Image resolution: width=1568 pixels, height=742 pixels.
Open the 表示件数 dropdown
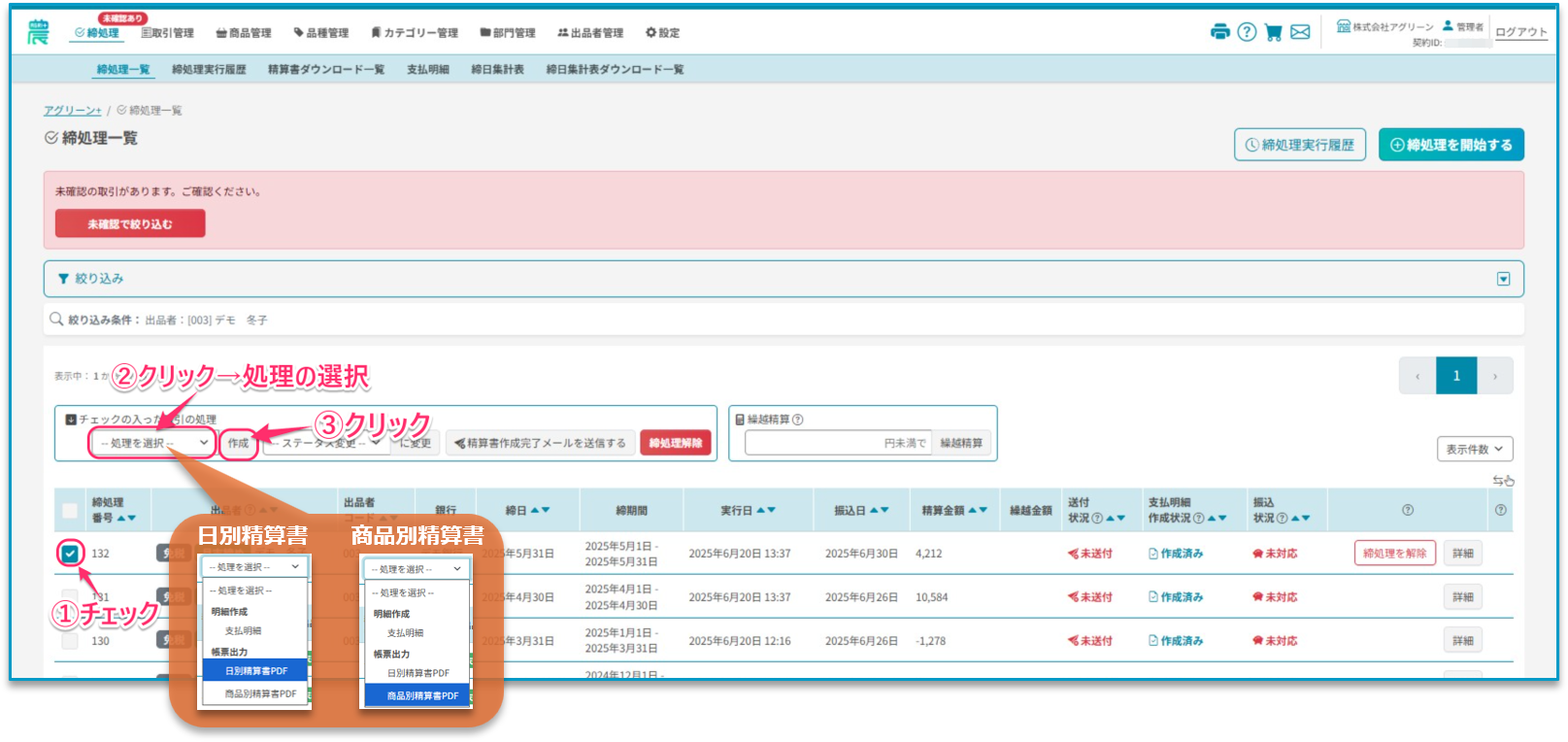coord(1475,449)
